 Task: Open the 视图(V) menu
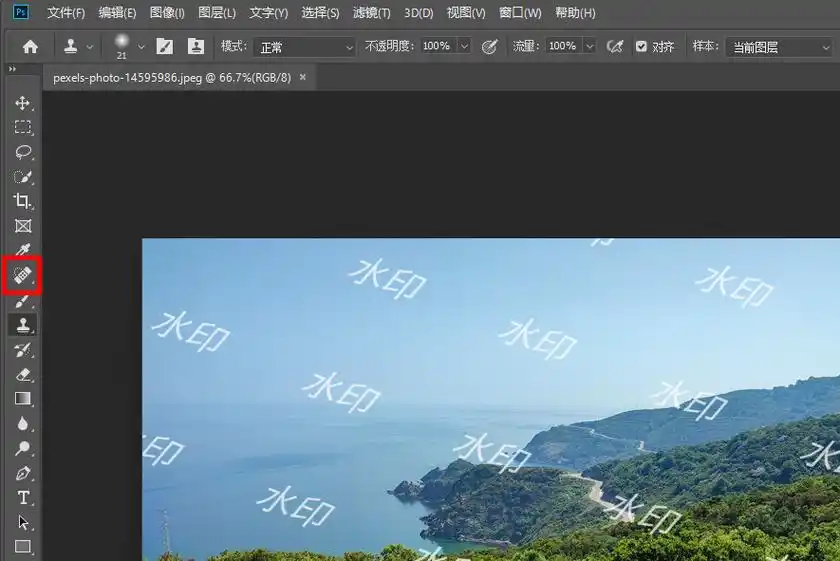point(466,13)
